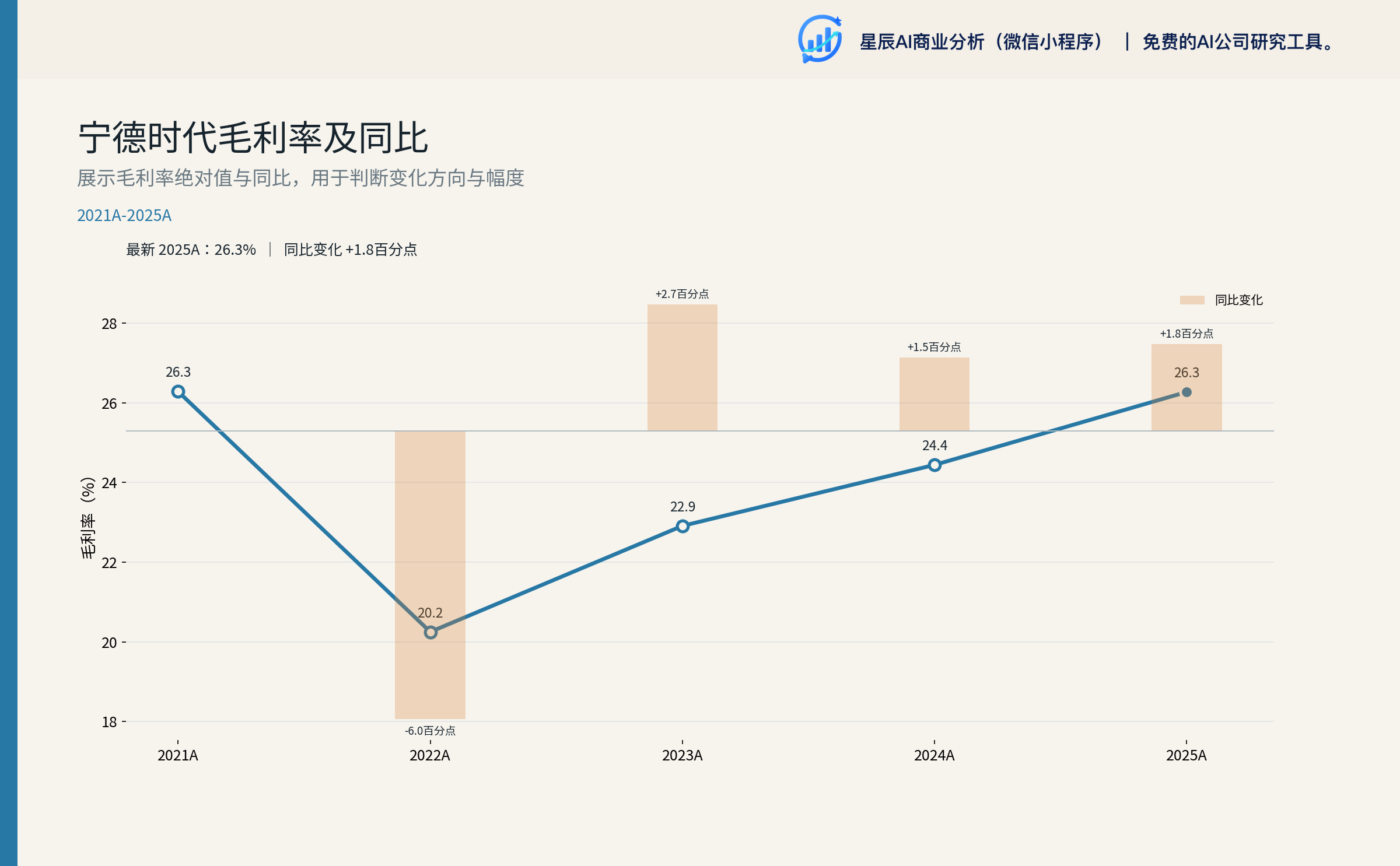Viewport: 1400px width, 866px height.
Task: Click the +1.5百分点 bar label
Action: coord(935,347)
